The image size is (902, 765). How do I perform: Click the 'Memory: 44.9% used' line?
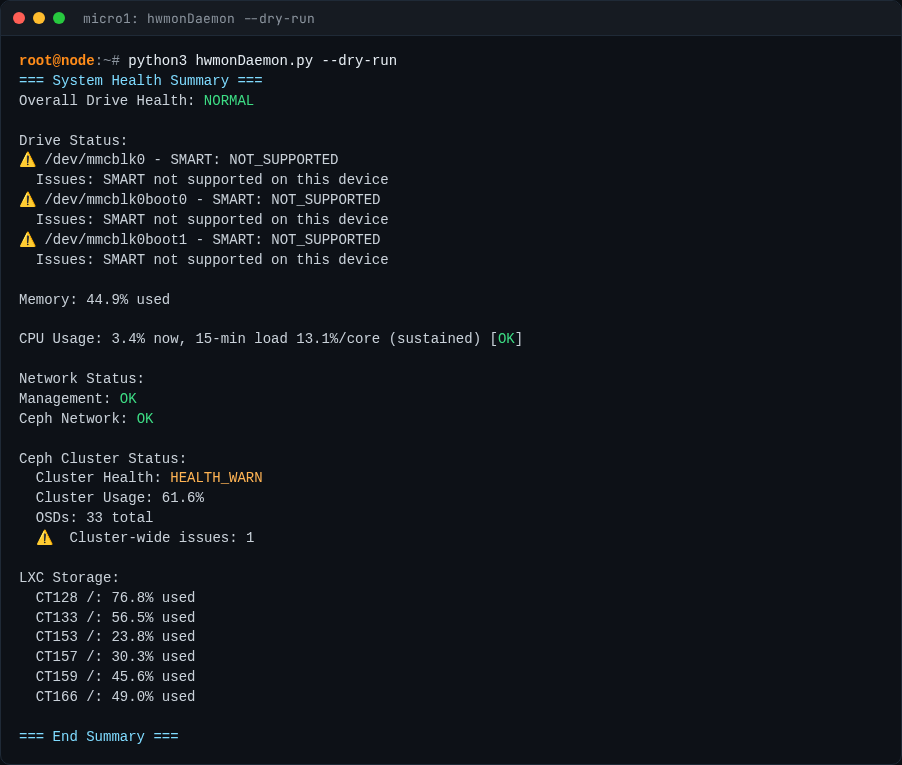click(x=94, y=300)
